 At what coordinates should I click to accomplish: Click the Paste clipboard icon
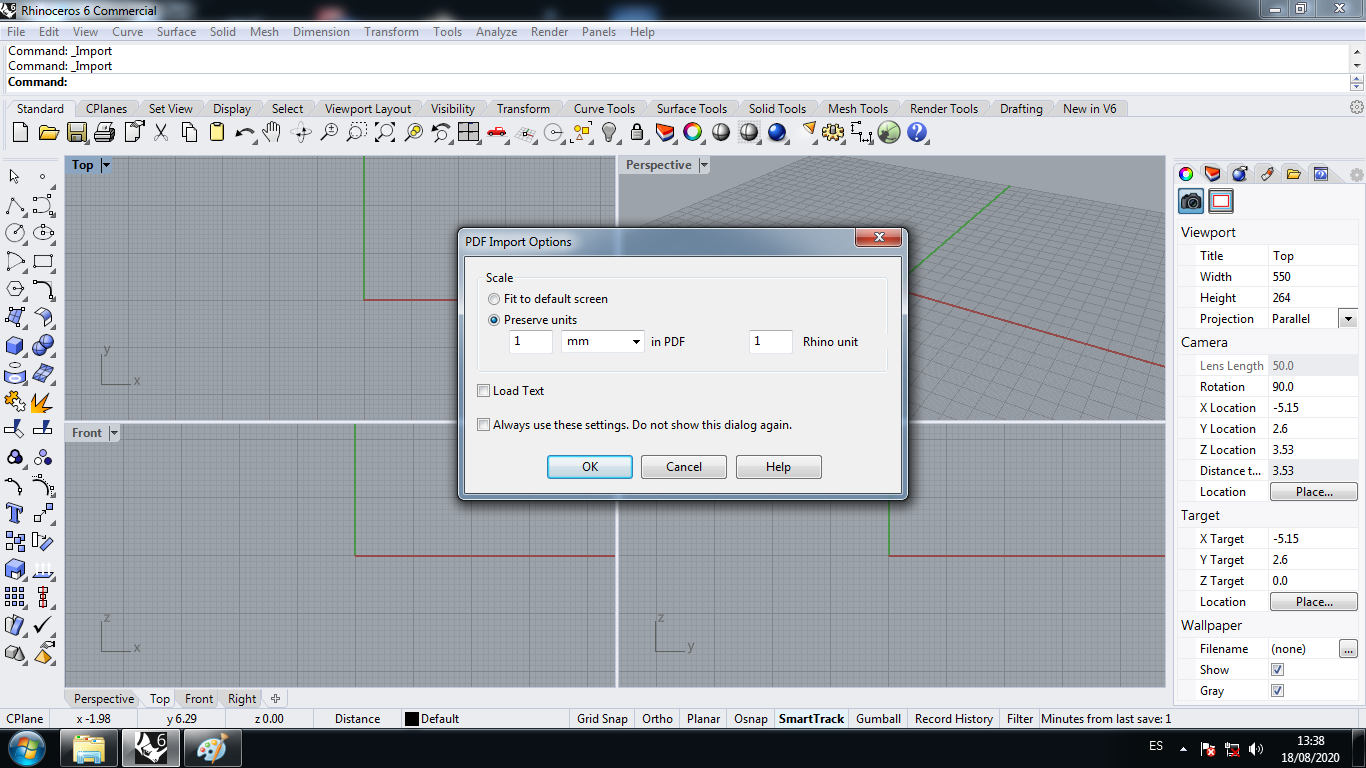tap(217, 132)
